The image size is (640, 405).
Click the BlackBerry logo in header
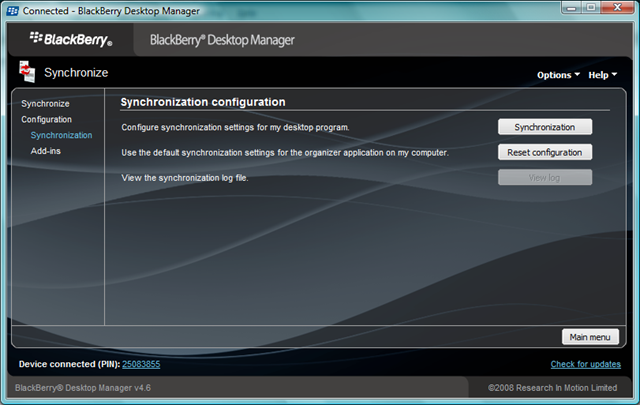click(x=71, y=39)
